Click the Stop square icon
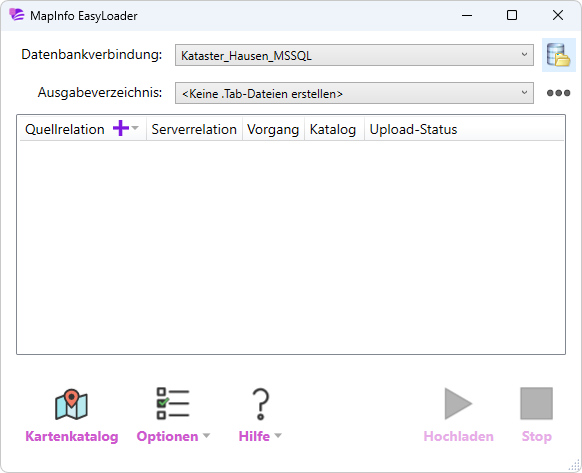Viewport: 582px width, 473px height. pyautogui.click(x=536, y=404)
